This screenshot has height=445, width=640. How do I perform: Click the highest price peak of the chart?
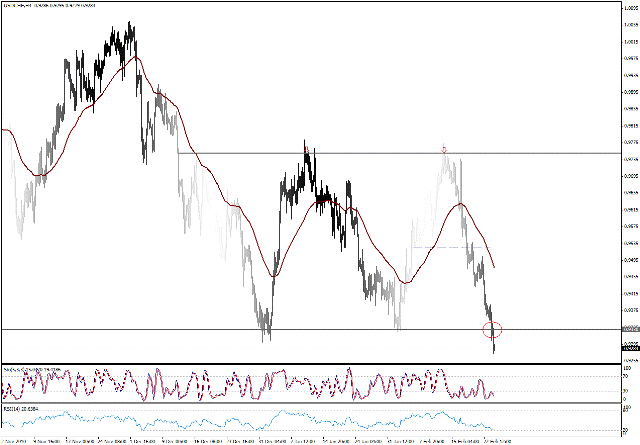pyautogui.click(x=130, y=24)
